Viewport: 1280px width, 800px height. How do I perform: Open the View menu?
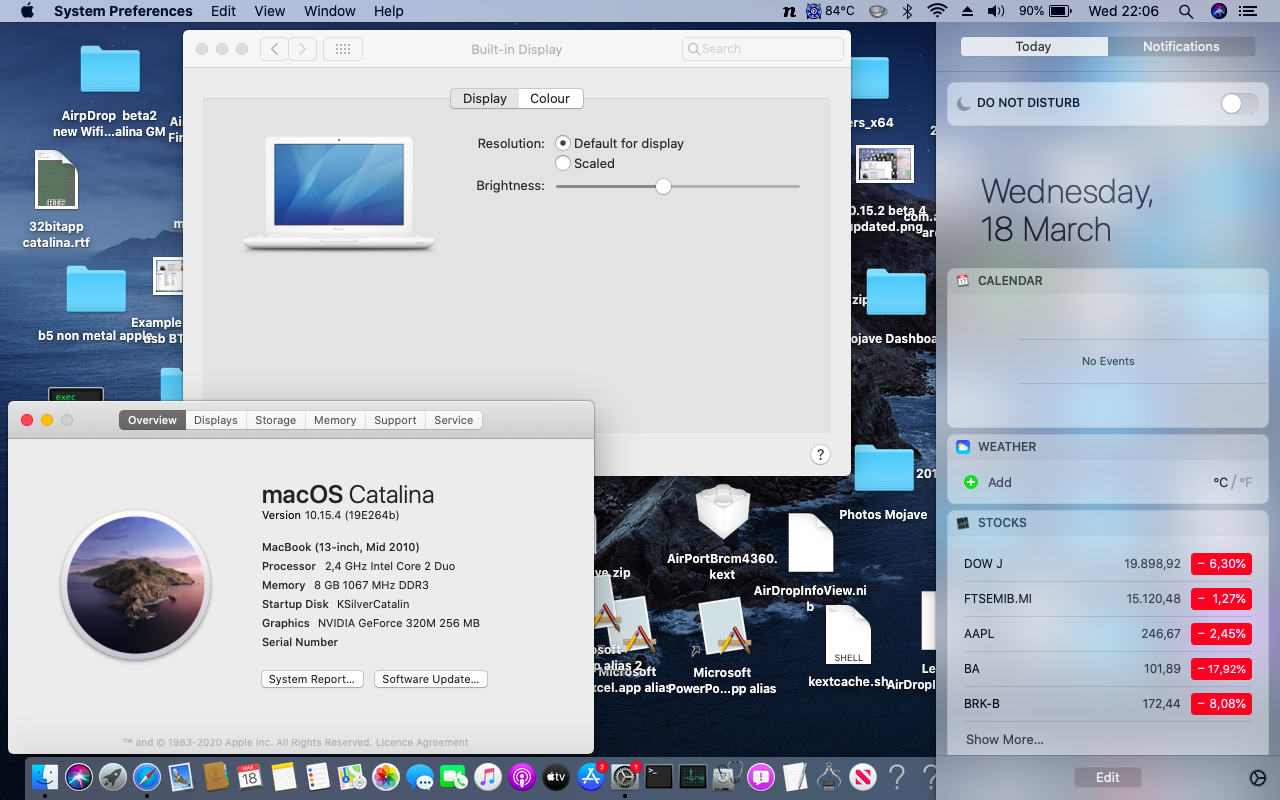(270, 11)
